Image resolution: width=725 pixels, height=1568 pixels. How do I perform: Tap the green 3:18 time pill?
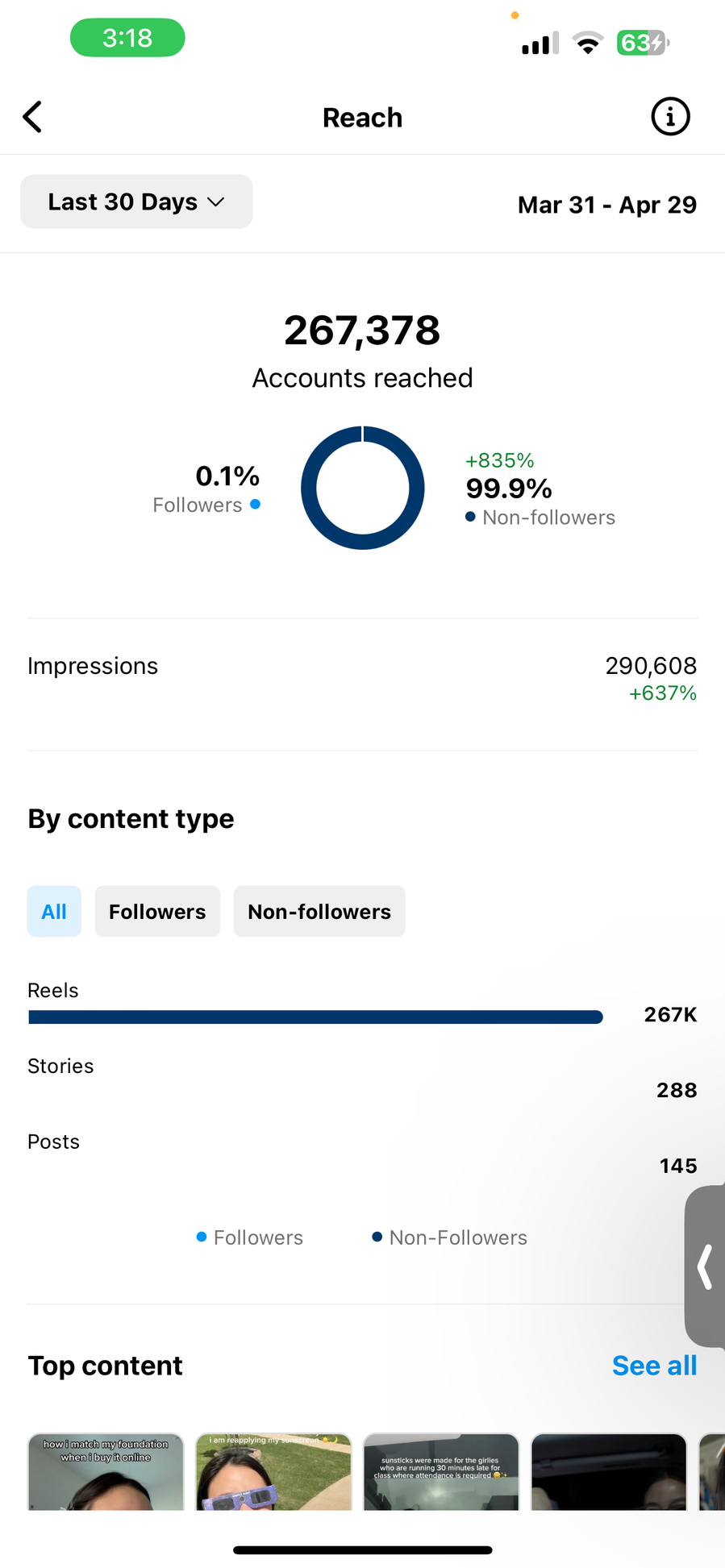[127, 38]
